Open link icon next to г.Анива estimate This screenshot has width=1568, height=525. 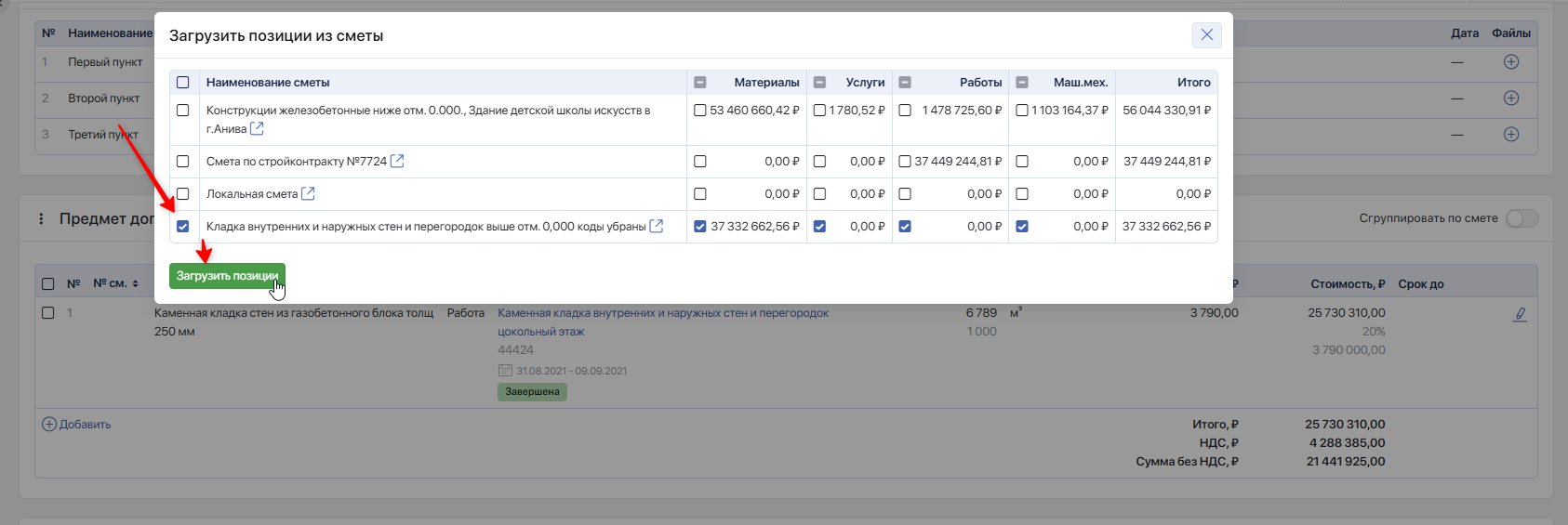pyautogui.click(x=257, y=128)
